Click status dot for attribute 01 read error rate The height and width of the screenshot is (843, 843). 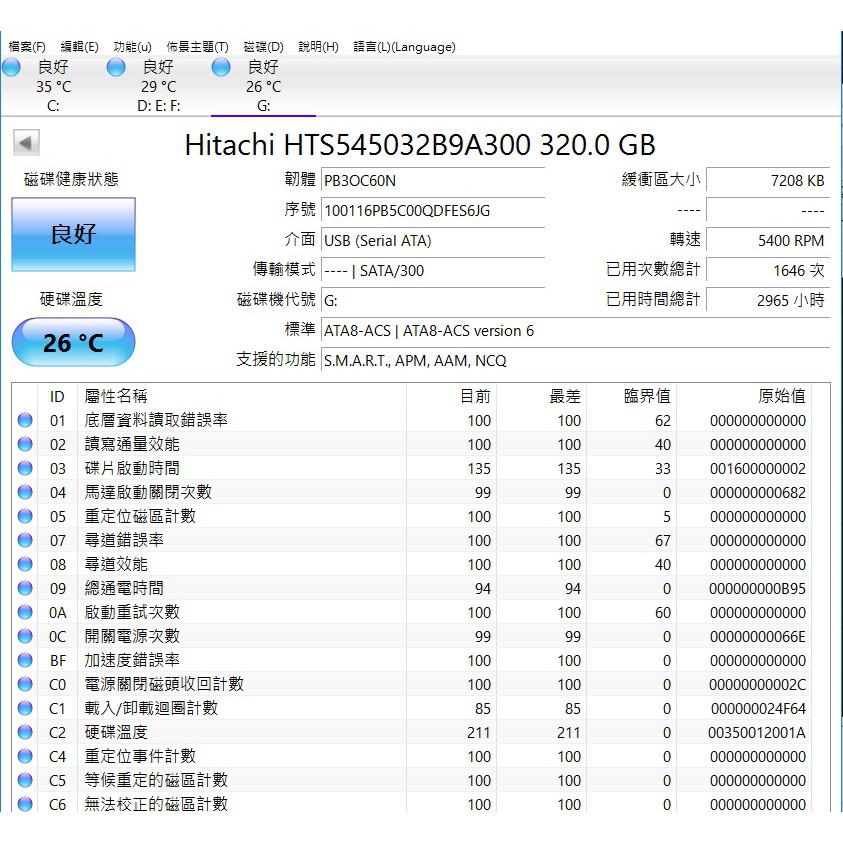pyautogui.click(x=25, y=421)
